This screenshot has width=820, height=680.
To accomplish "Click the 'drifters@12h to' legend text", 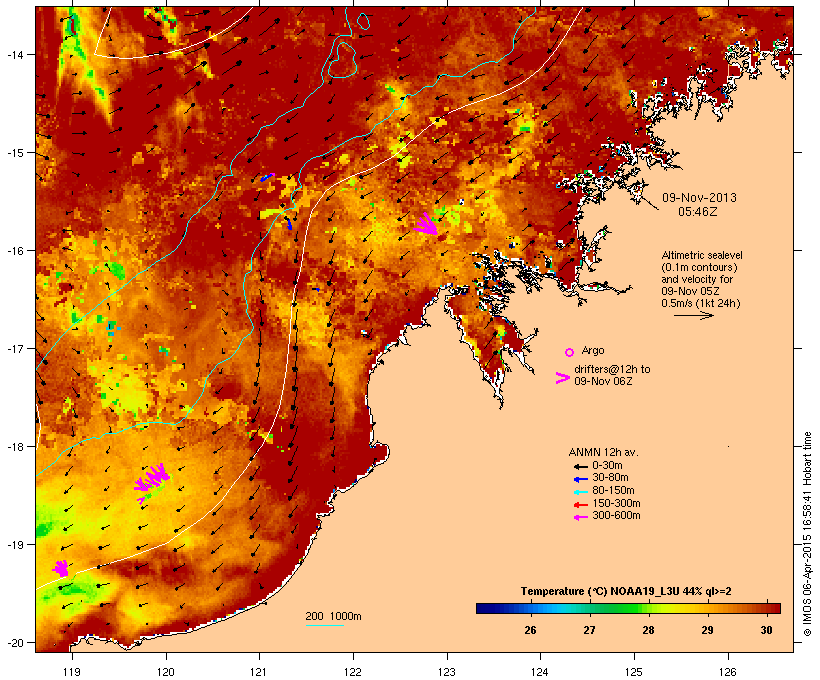I will tap(612, 369).
